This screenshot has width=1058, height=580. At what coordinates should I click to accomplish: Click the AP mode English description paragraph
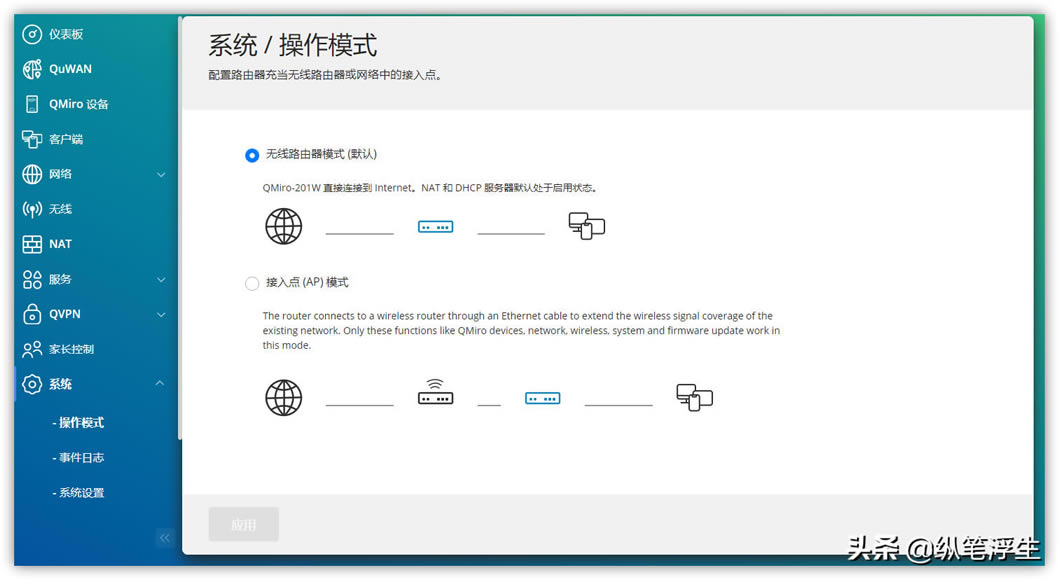[x=521, y=330]
